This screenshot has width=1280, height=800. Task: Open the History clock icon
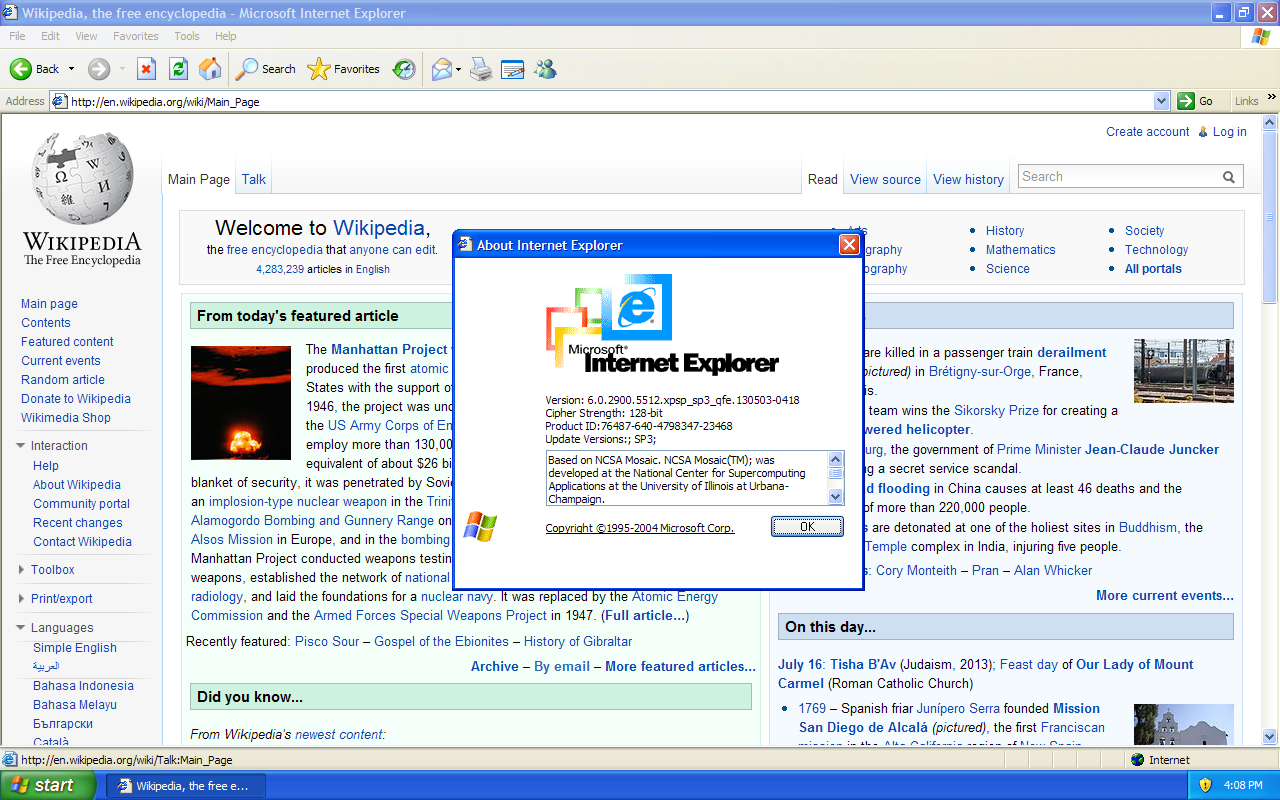[404, 69]
